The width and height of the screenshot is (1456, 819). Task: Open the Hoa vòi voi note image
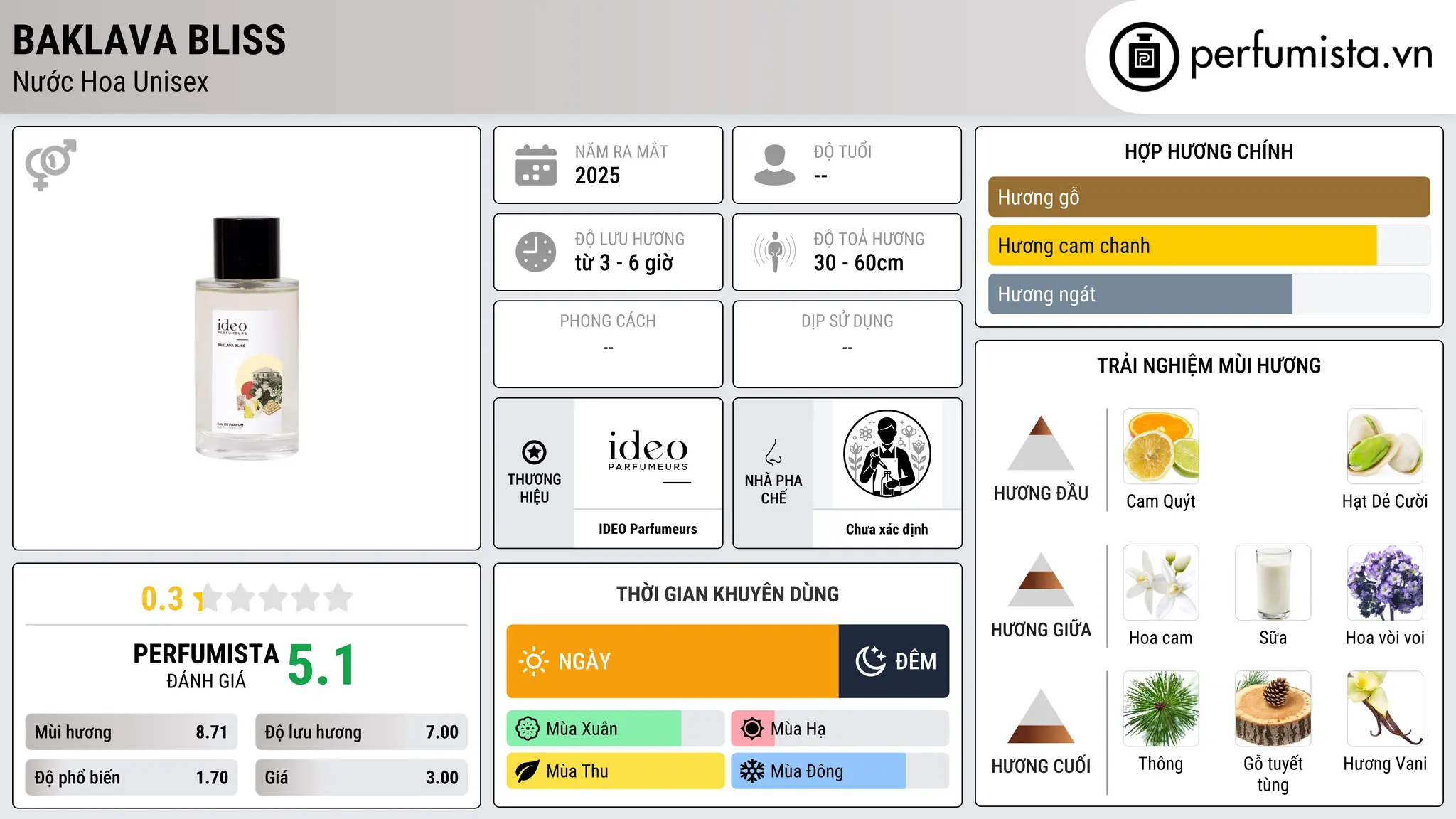click(1385, 583)
